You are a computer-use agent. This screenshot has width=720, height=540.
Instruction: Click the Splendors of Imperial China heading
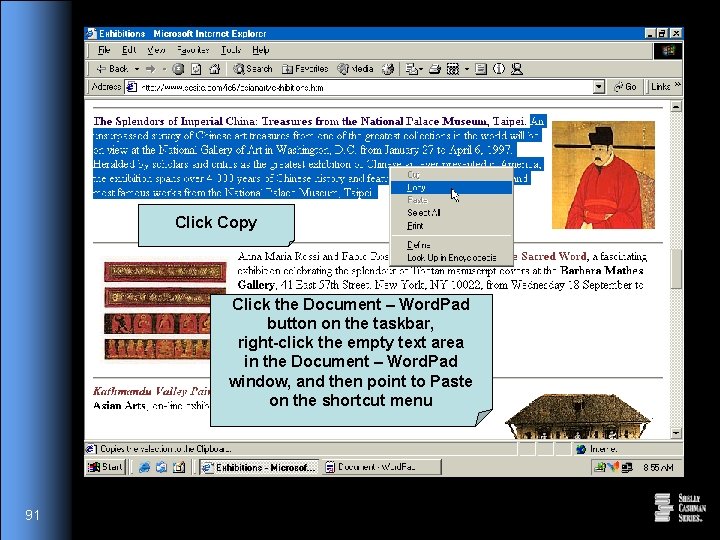click(310, 122)
